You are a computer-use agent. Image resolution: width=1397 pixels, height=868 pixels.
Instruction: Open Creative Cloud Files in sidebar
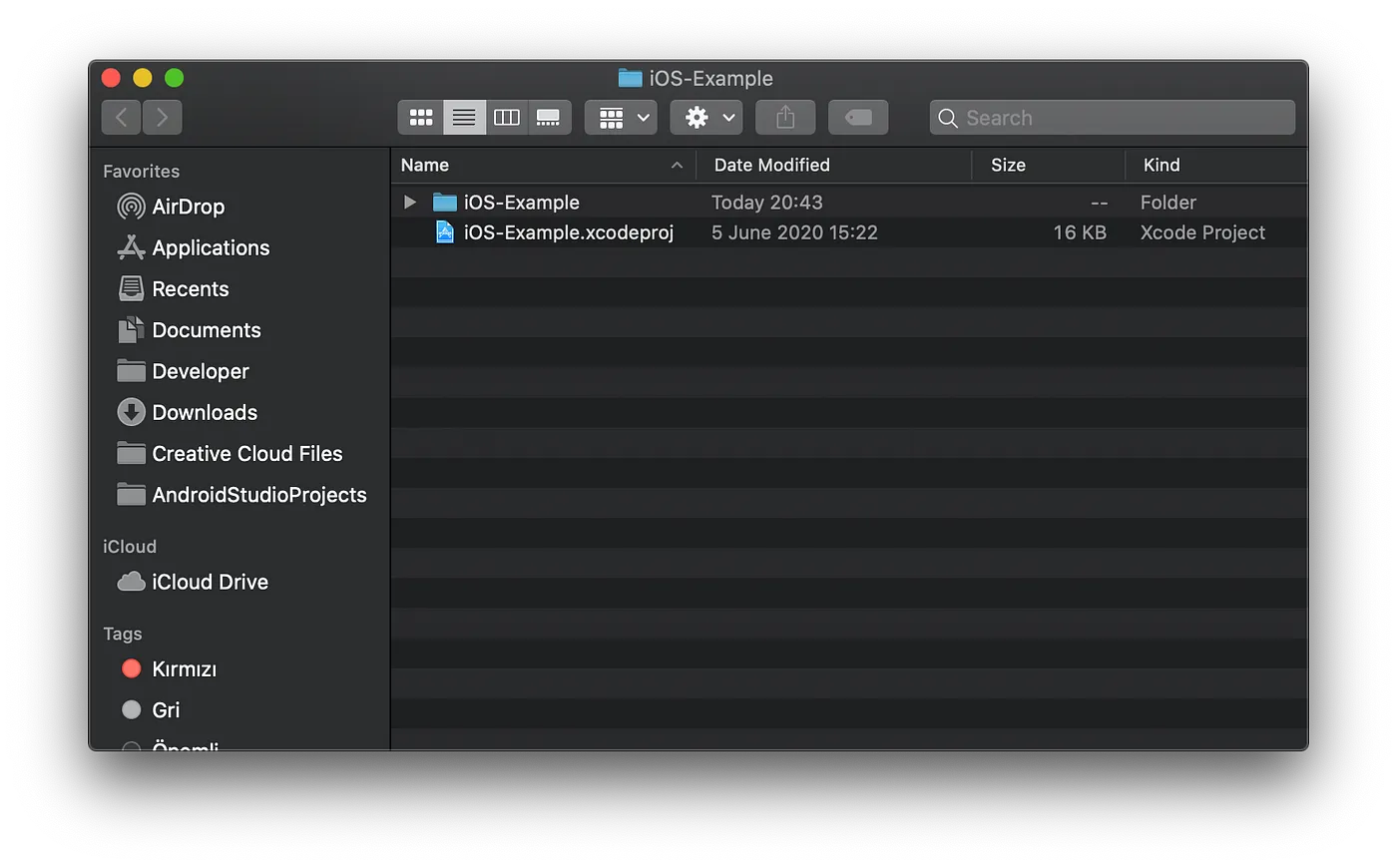(x=230, y=454)
